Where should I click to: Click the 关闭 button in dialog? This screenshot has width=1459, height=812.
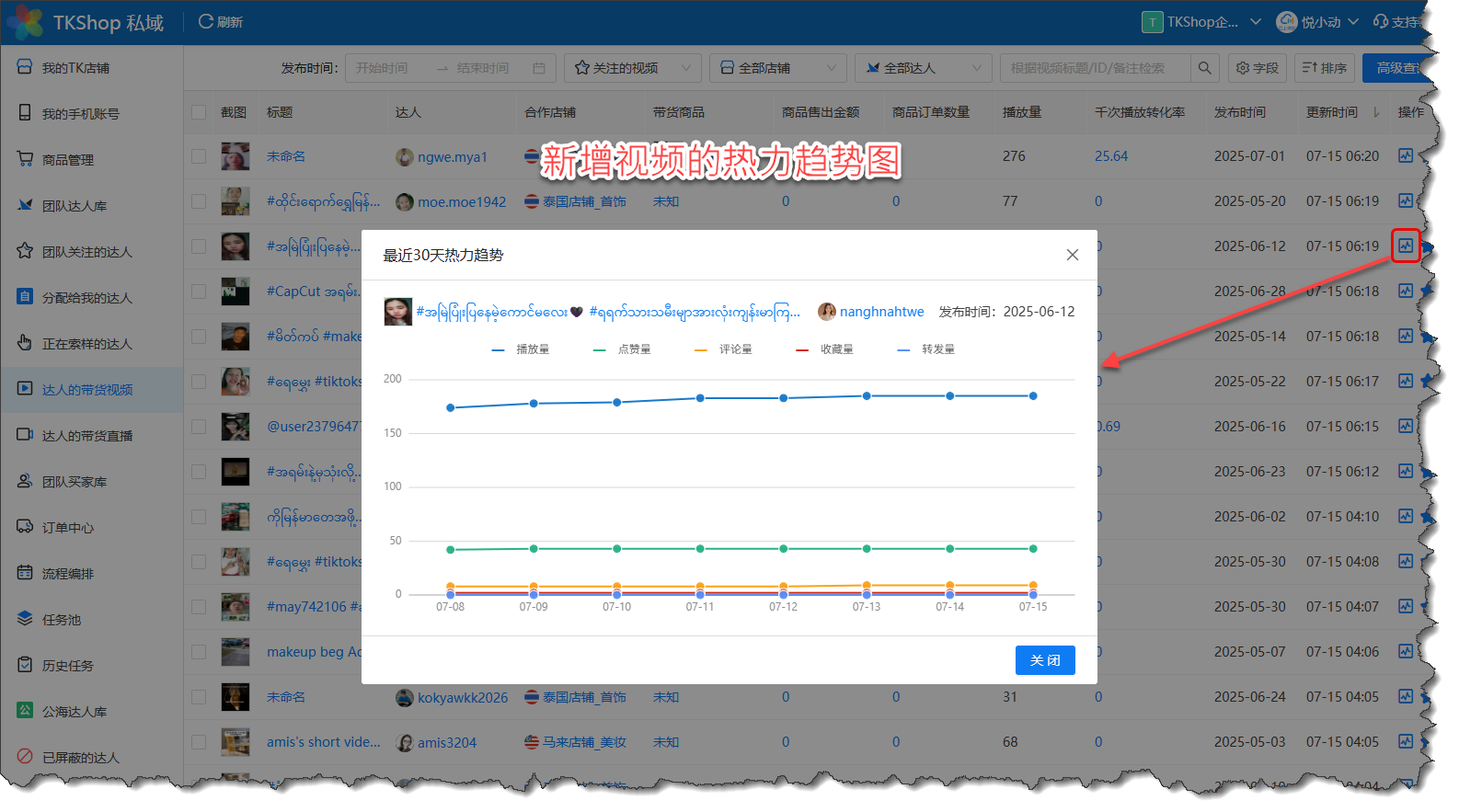pyautogui.click(x=1045, y=660)
